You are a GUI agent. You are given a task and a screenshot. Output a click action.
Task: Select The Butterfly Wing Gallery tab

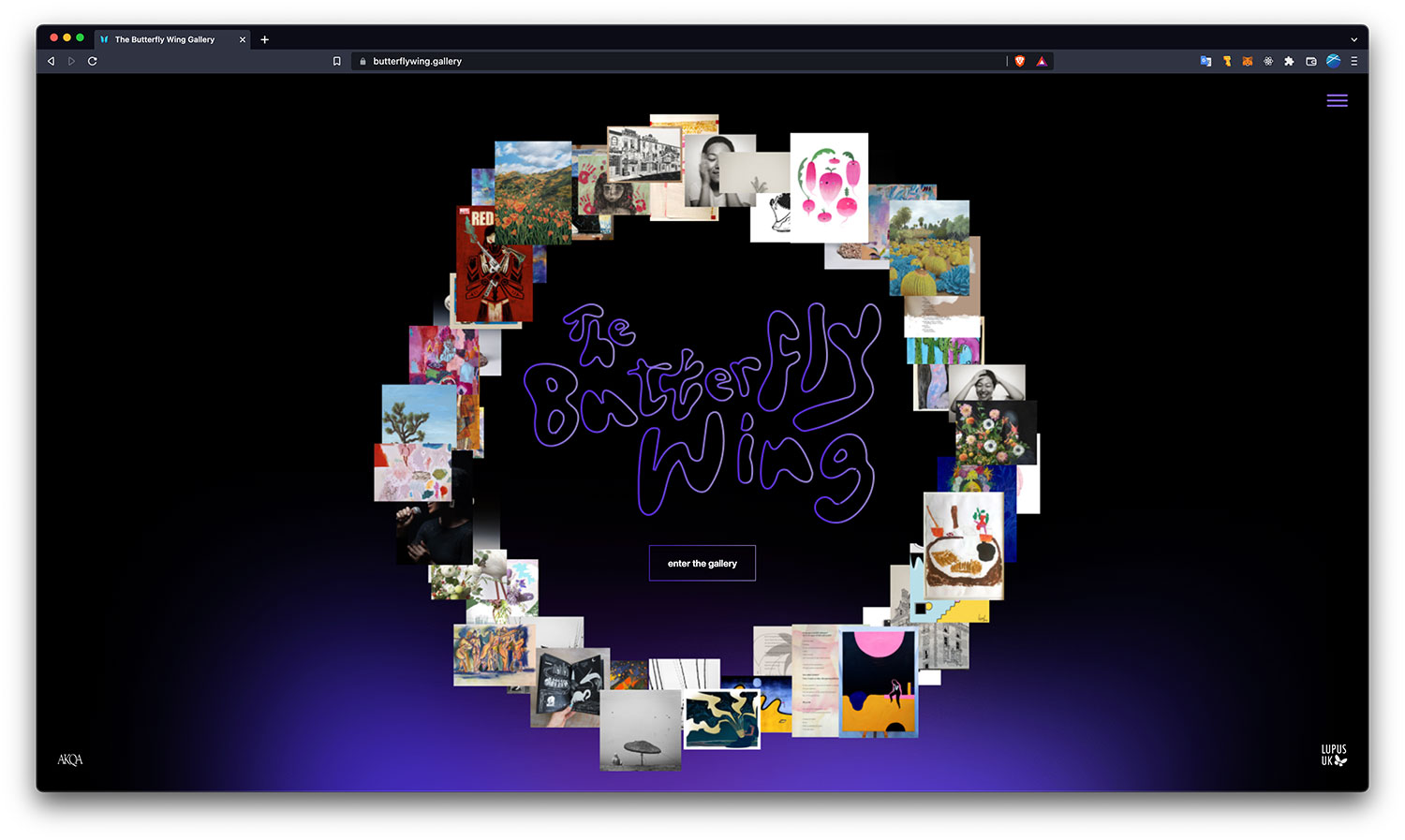tap(172, 39)
